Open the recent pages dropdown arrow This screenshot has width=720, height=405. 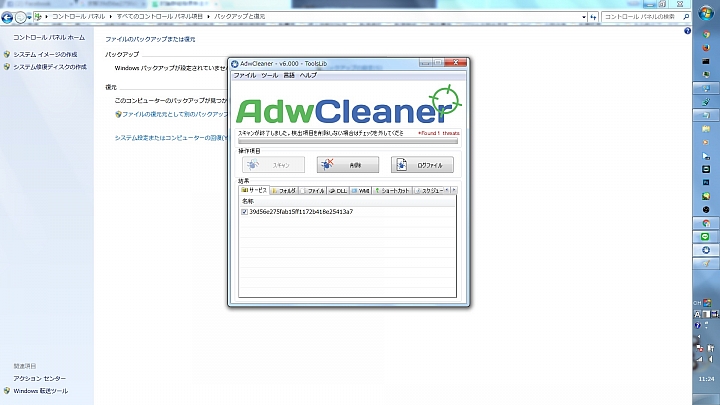(29, 17)
